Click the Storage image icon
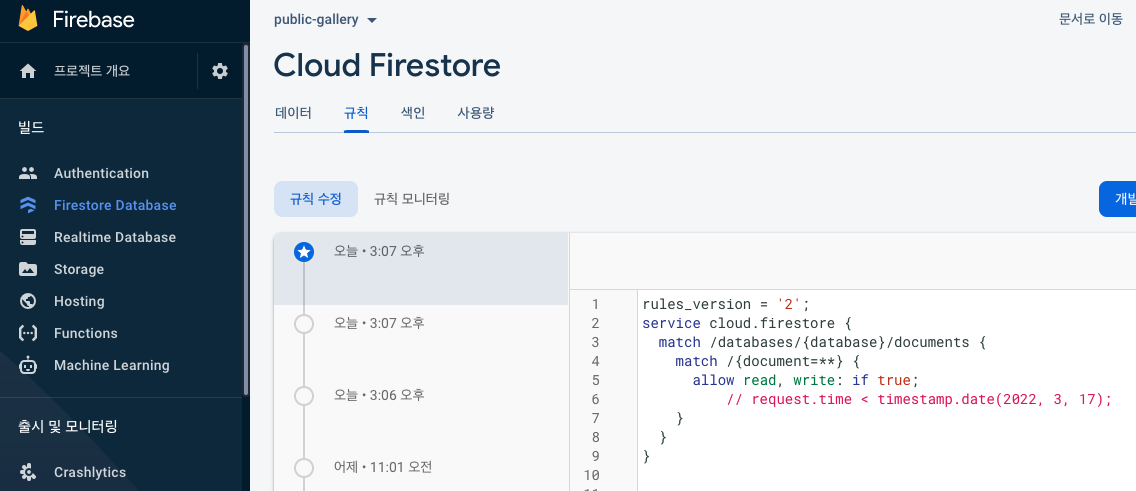Viewport: 1136px width, 491px height. click(28, 269)
